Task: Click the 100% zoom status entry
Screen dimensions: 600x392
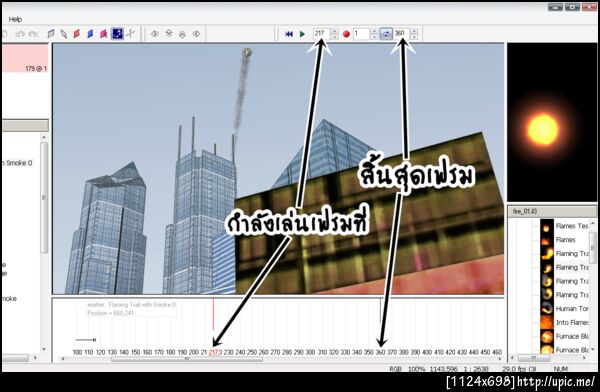Action: tap(416, 369)
